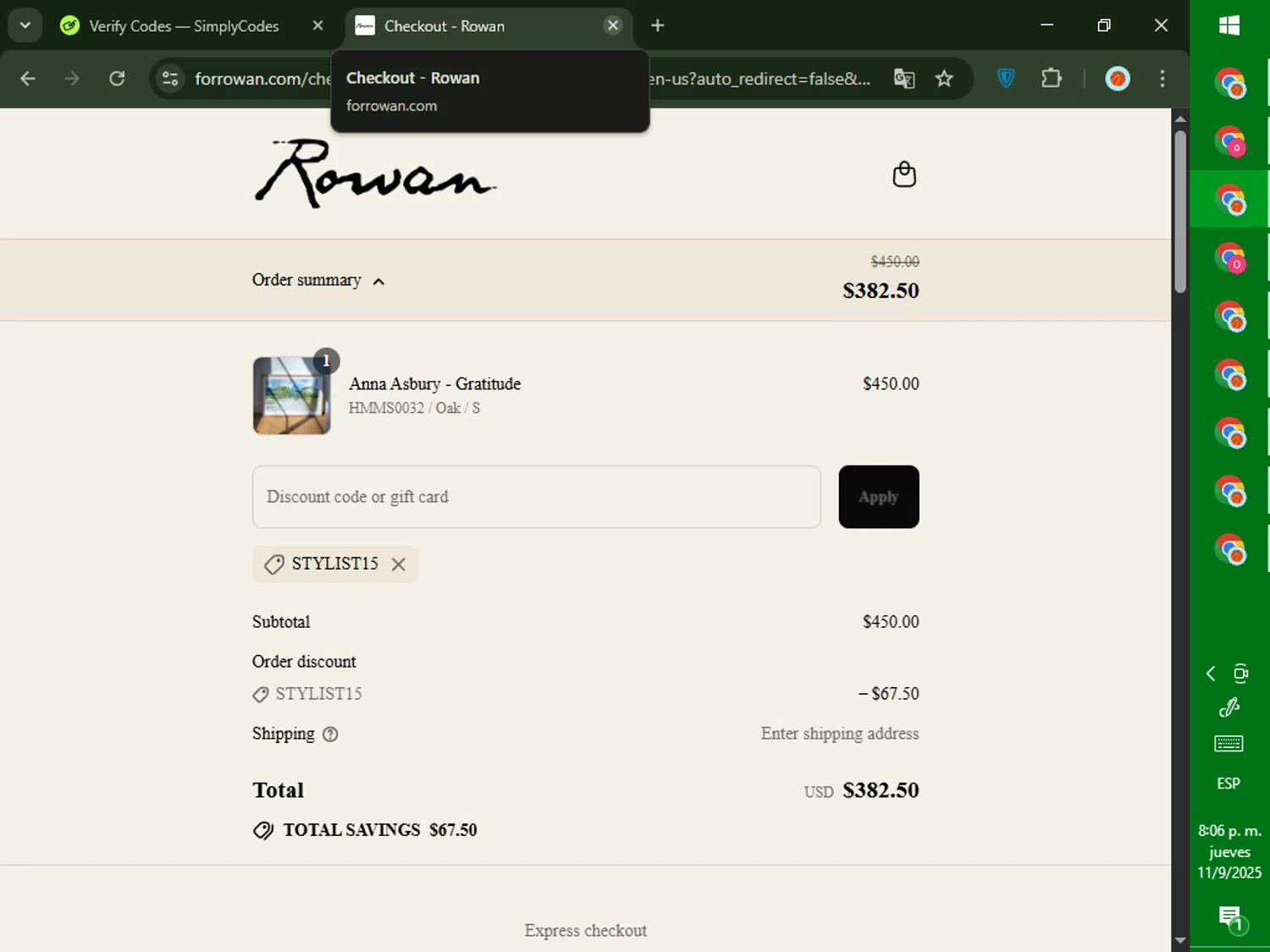Open the pen Windows Ink workspace icon

point(1229,707)
